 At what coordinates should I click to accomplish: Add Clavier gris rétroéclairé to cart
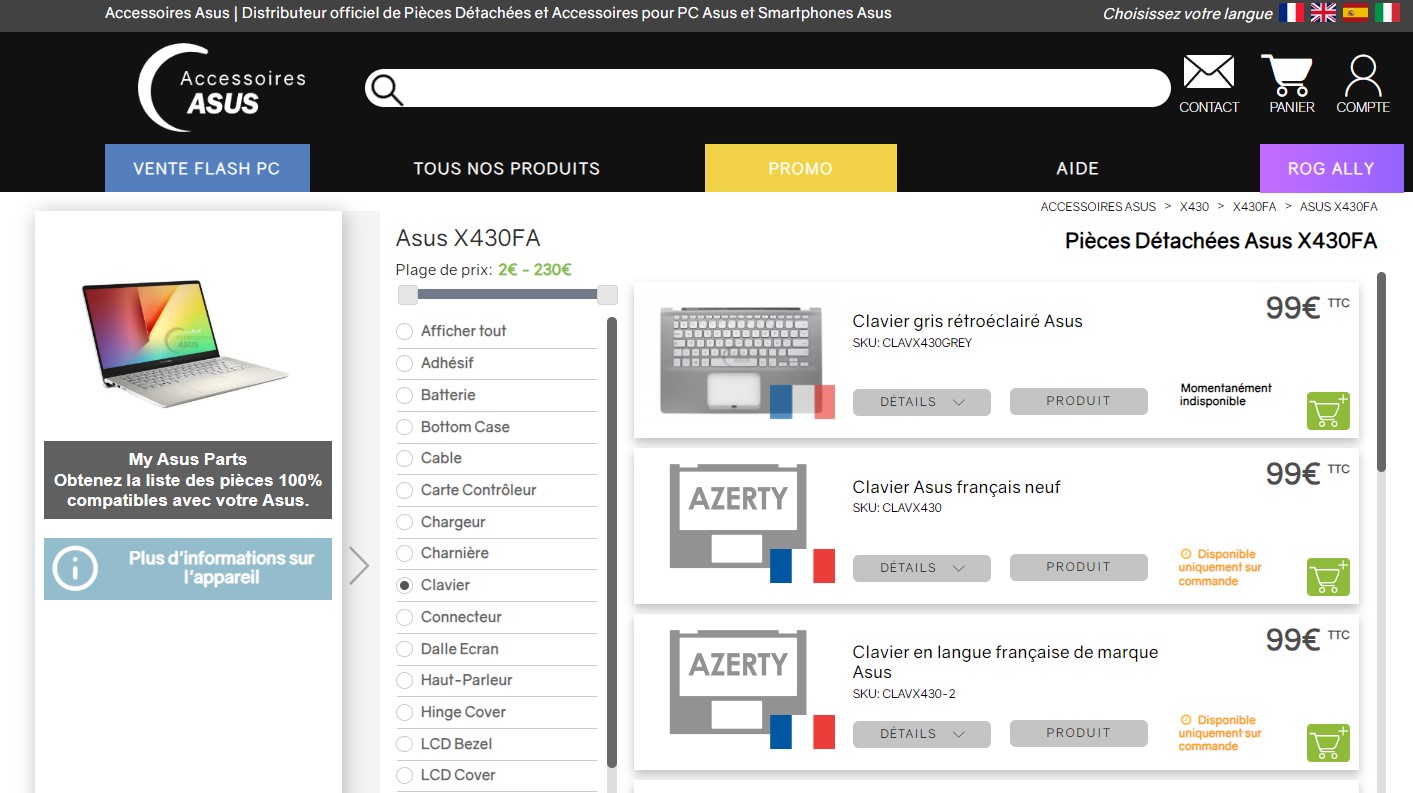pos(1328,411)
